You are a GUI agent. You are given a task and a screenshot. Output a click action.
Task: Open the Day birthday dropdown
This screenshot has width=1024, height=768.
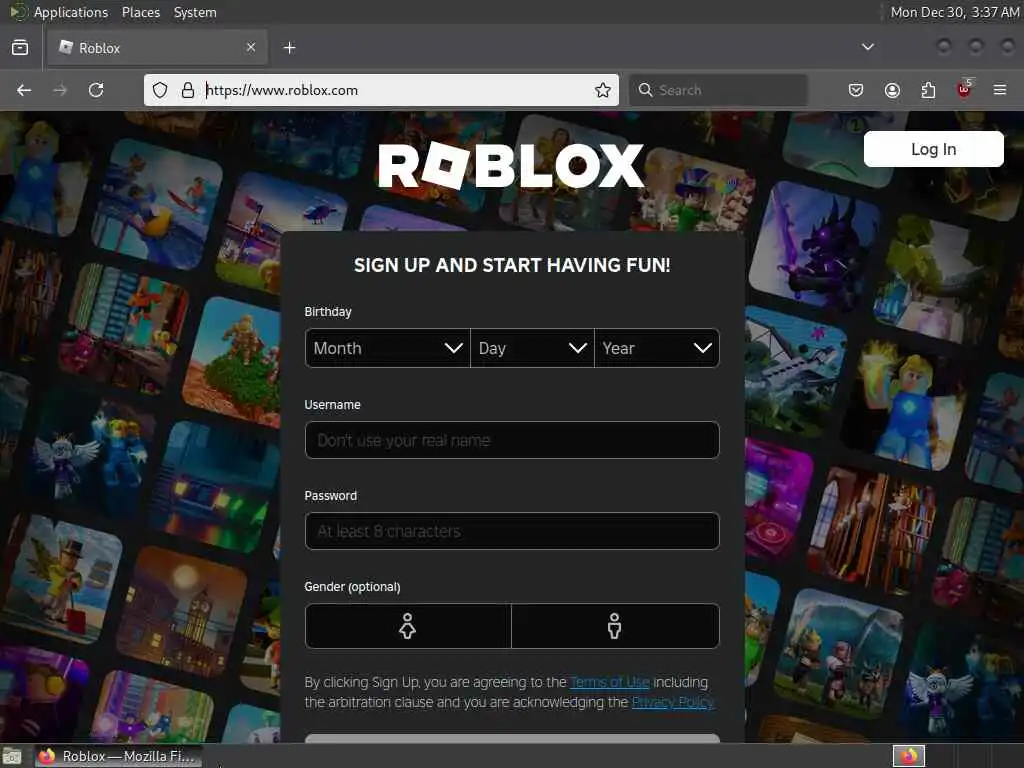tap(532, 348)
